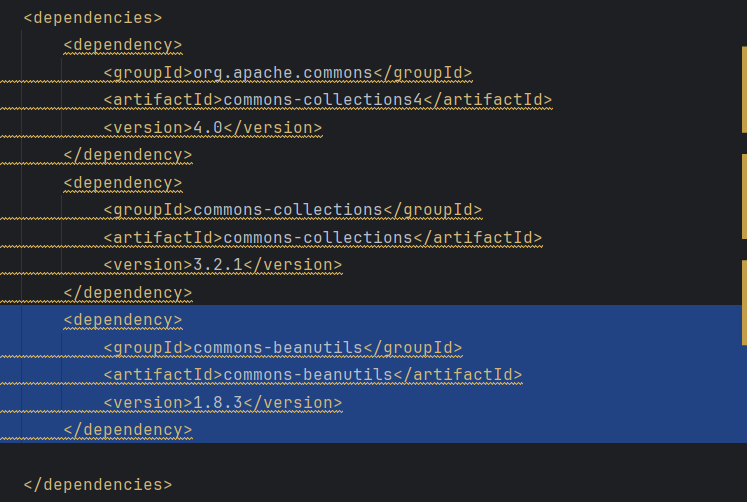
Task: Click the first opening dependency tag
Action: (x=122, y=45)
